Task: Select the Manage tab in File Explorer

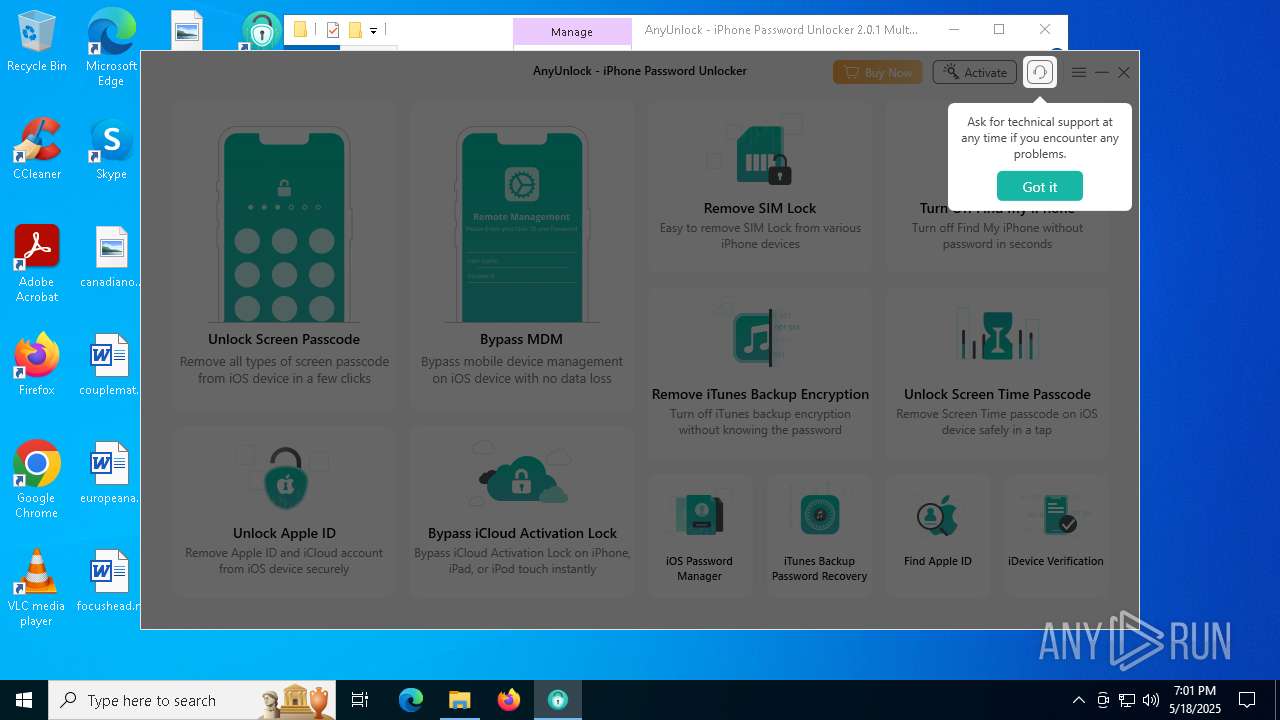Action: point(572,32)
